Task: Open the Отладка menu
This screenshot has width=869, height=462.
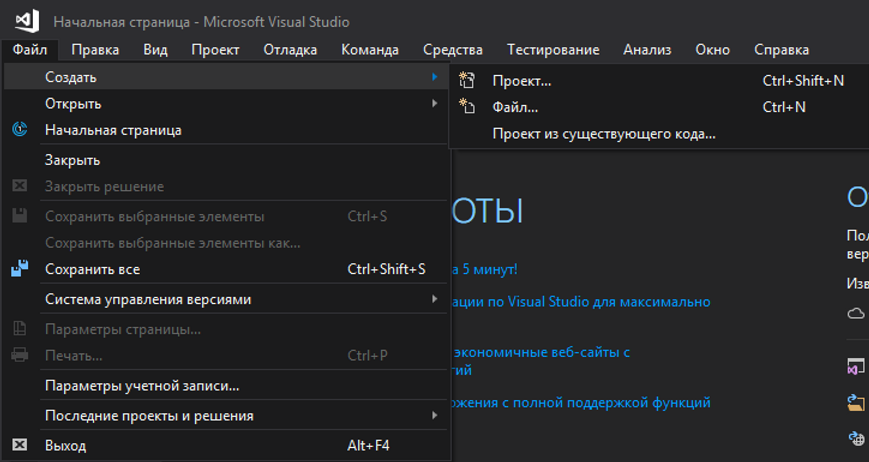Action: pyautogui.click(x=290, y=49)
